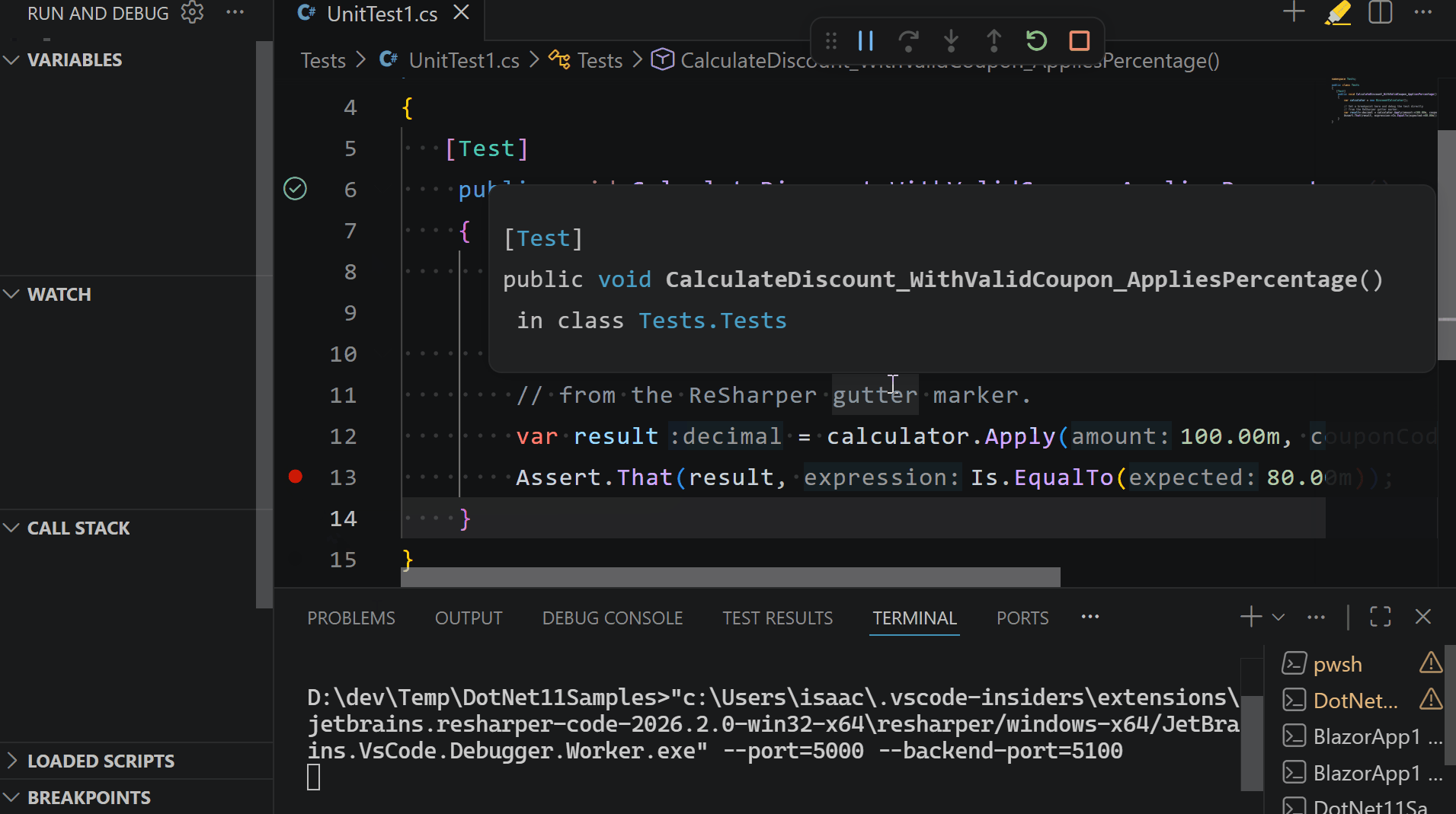
Task: Click the Tests breadcrumb folder
Action: (323, 60)
